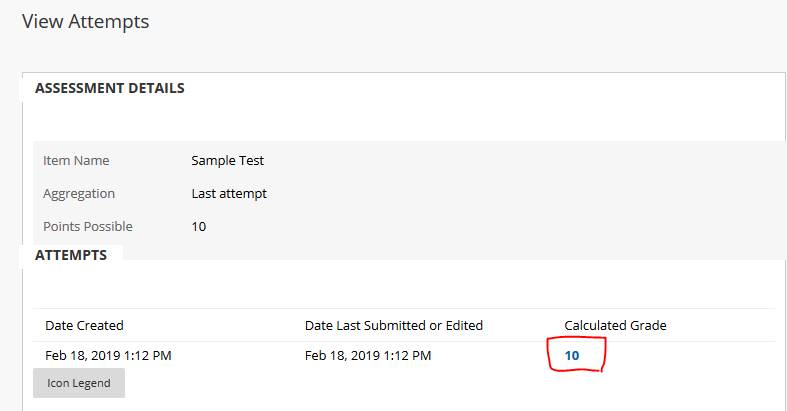Click the 1:12 PM time in the last submitted cell

412,355
